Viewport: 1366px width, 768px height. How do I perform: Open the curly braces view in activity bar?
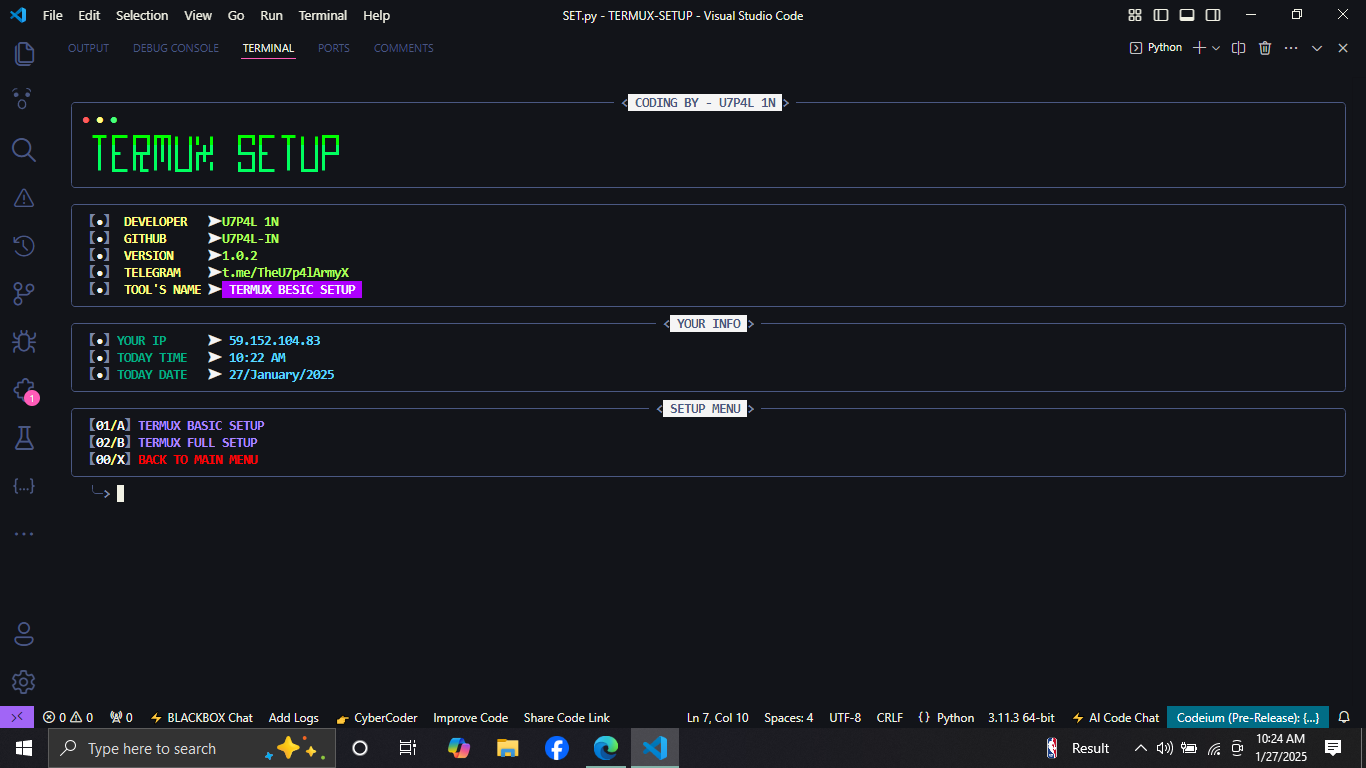pos(24,486)
